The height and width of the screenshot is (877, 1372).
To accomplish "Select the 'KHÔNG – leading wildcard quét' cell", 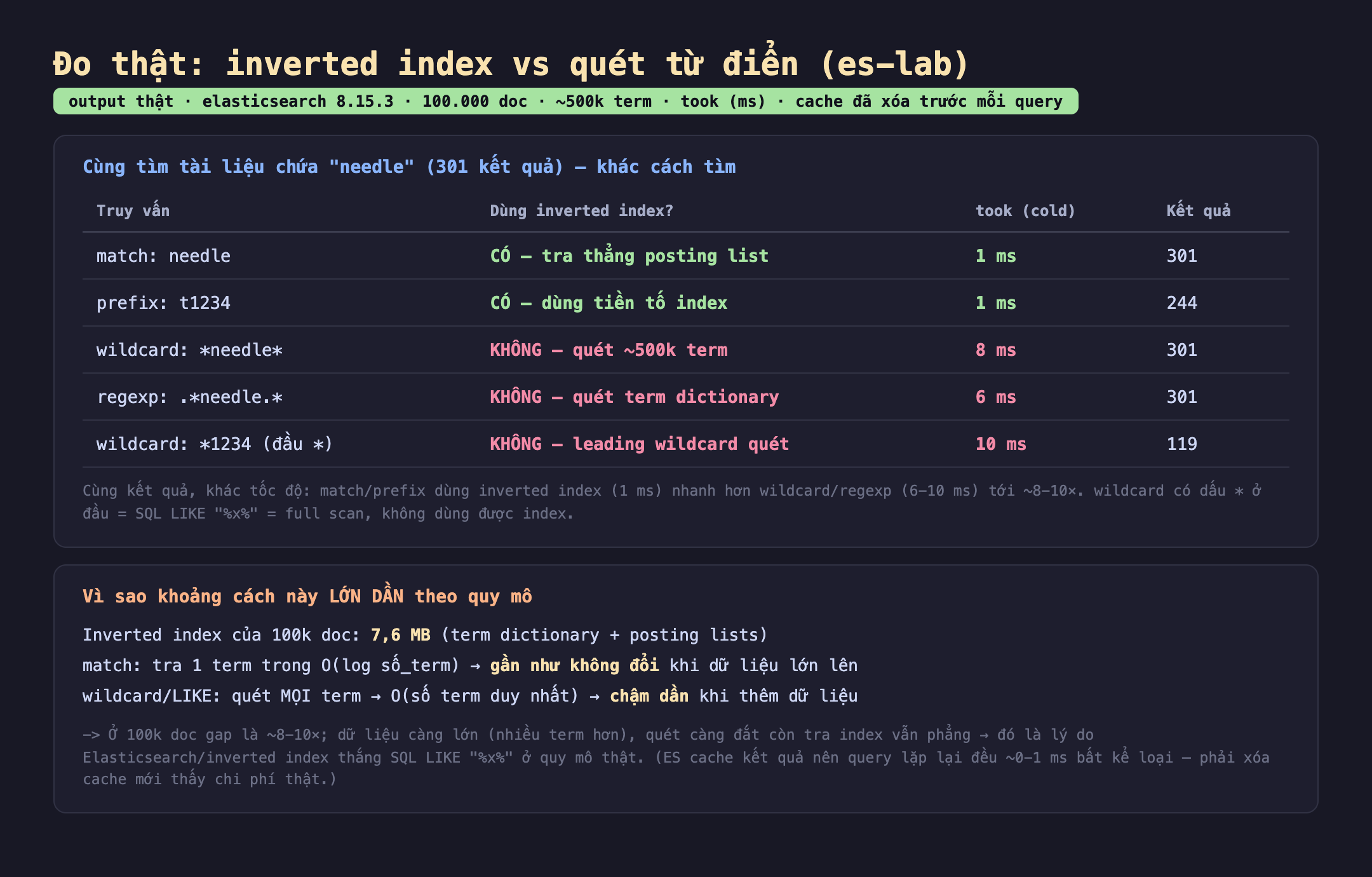I will [x=639, y=444].
